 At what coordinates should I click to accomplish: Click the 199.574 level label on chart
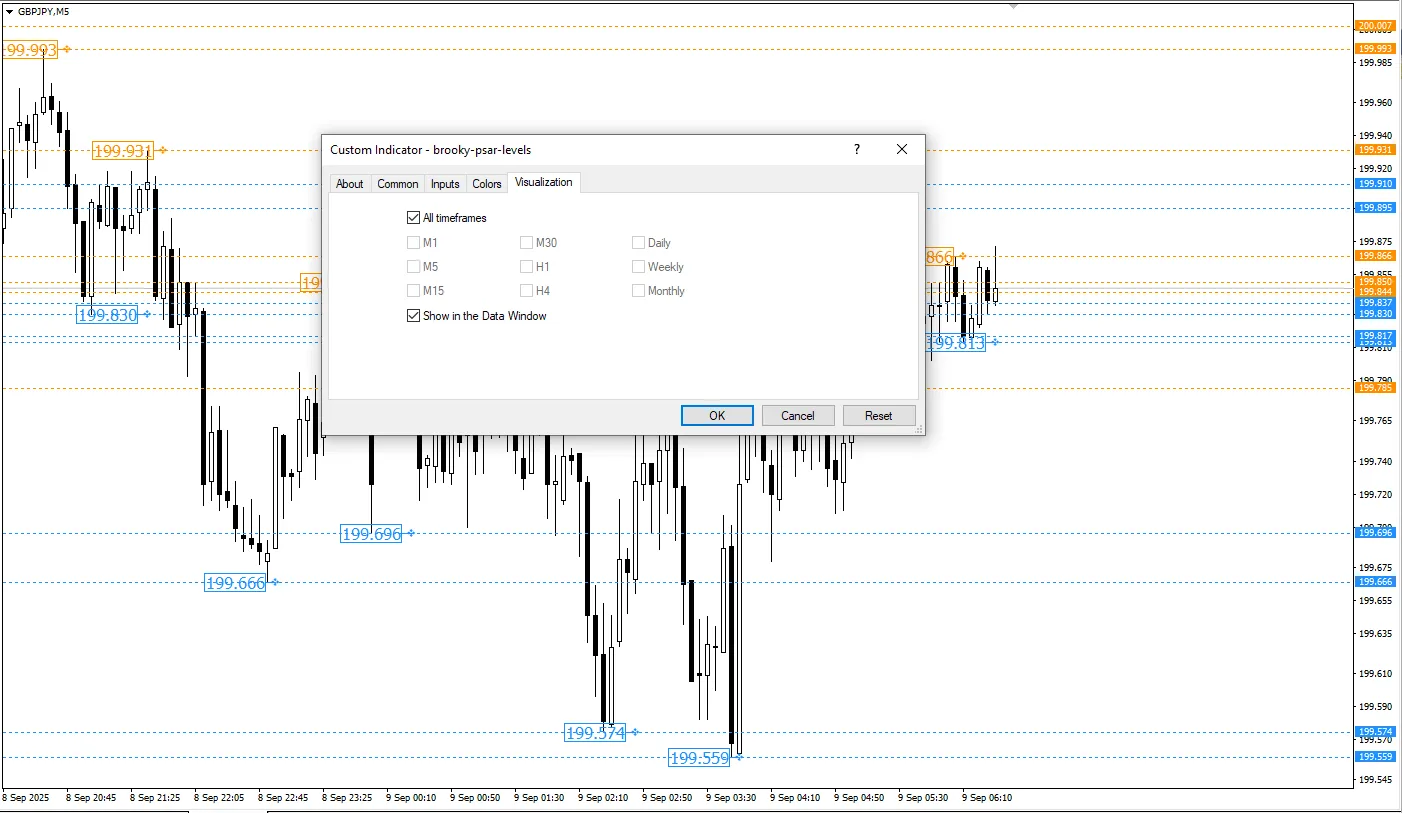(595, 733)
